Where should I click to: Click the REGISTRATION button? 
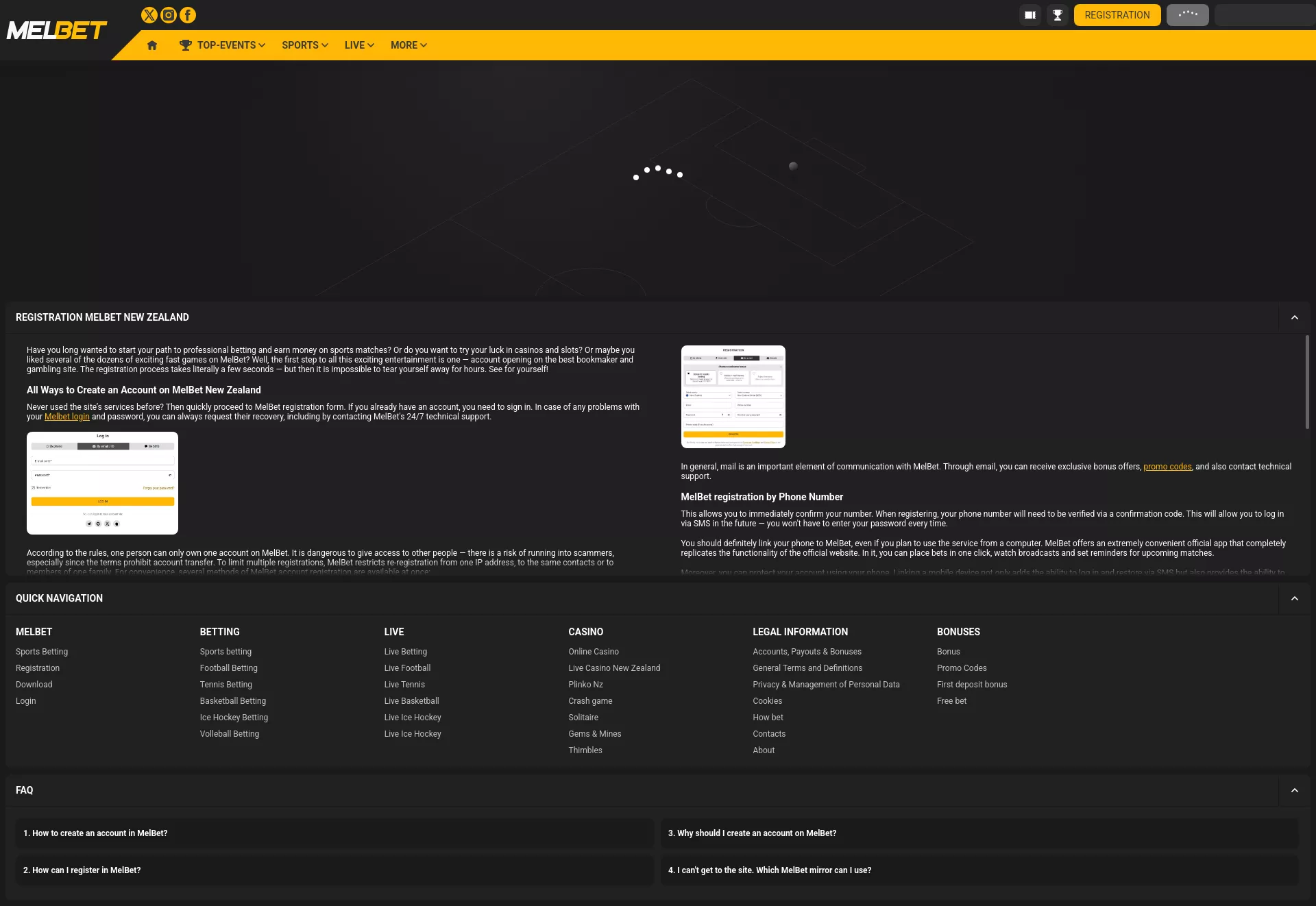pos(1117,15)
